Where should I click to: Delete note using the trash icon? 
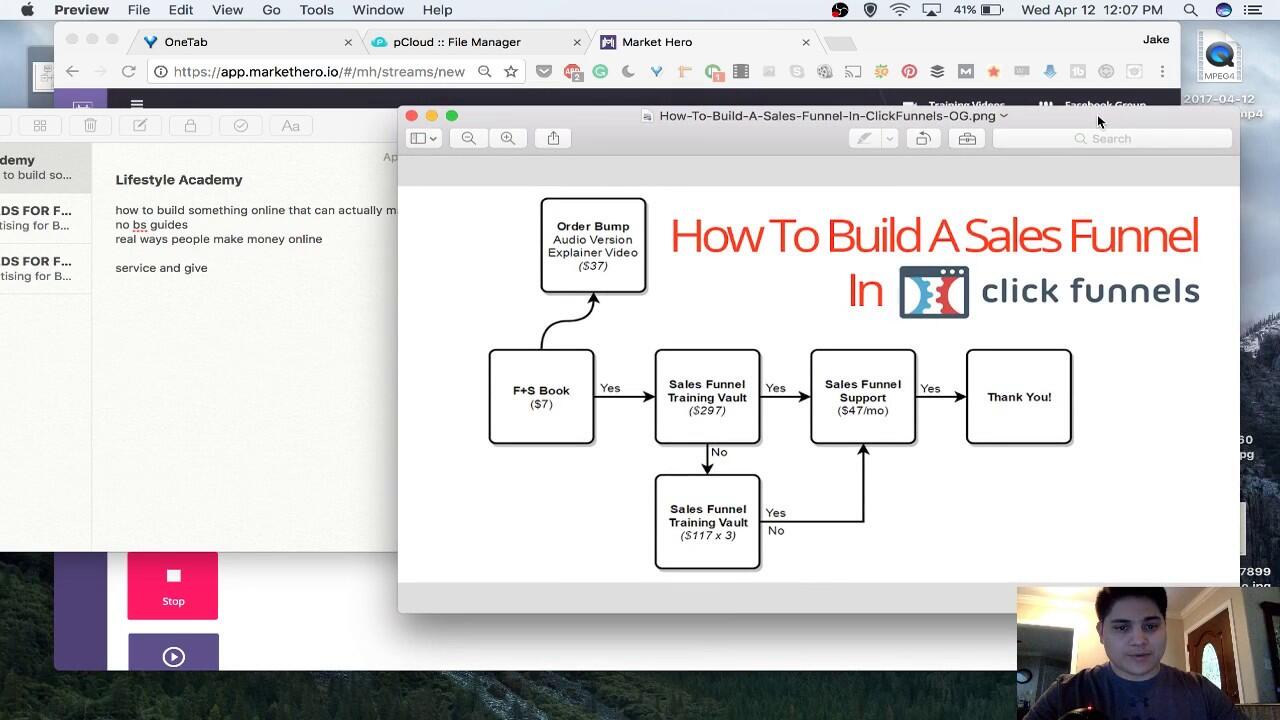click(x=90, y=126)
